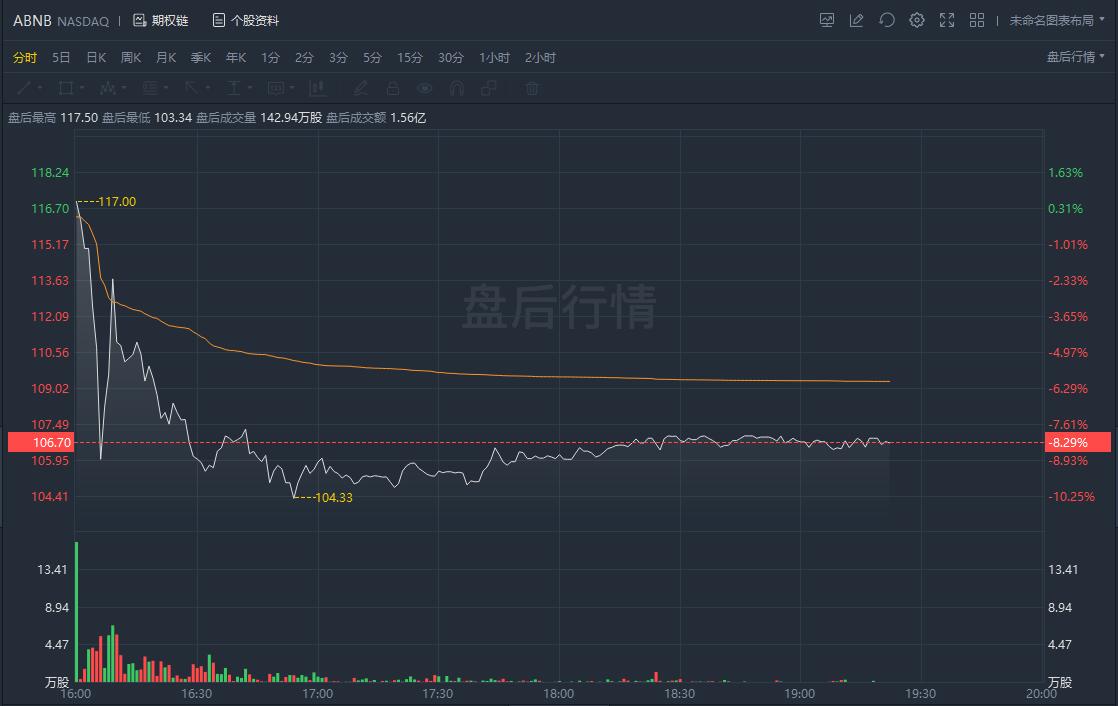This screenshot has height=706, width=1118.
Task: Expand the 盘后行情 session dropdown
Action: click(x=1075, y=57)
